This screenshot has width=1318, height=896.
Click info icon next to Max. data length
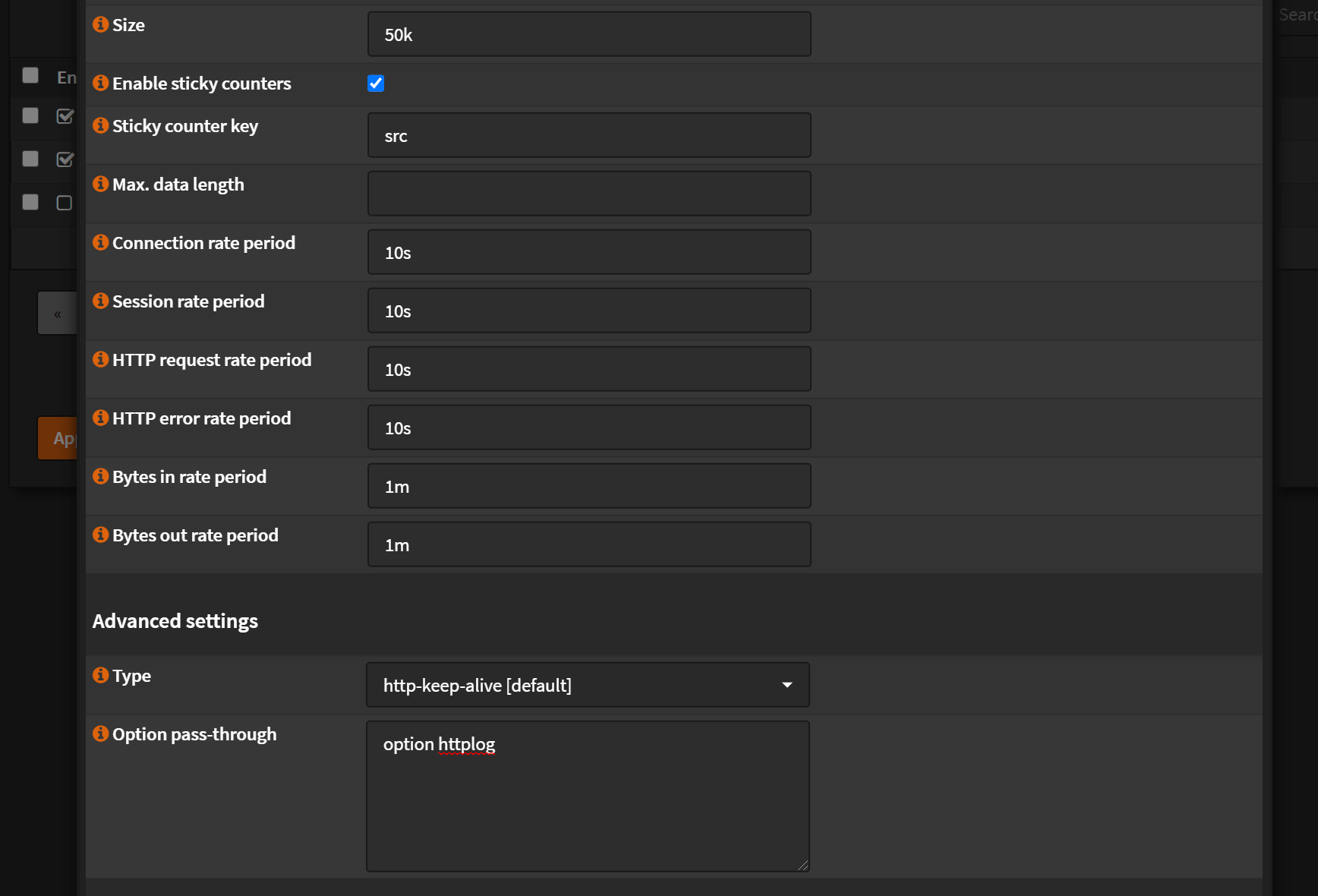click(x=100, y=184)
